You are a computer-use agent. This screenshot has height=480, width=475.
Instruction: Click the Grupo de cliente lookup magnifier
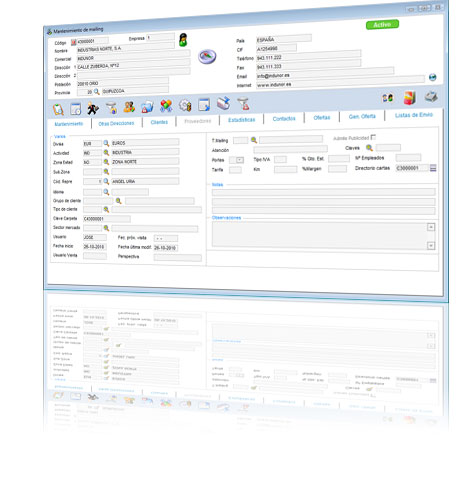(x=118, y=201)
